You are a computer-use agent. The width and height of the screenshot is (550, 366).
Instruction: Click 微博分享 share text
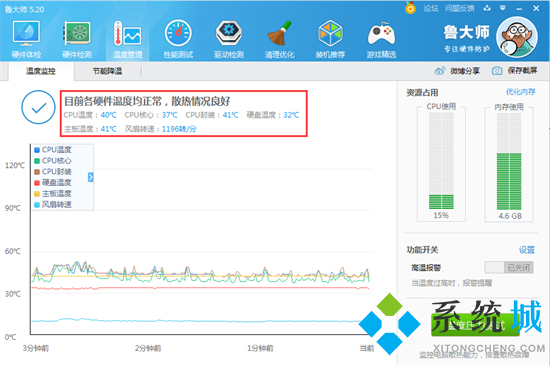click(x=465, y=71)
